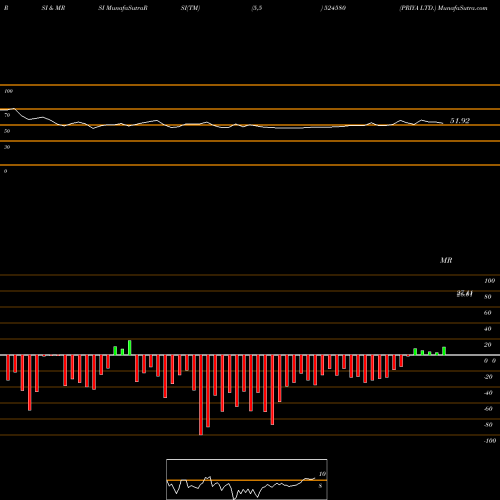Click the longest red histogram bar reaching -100
The width and height of the screenshot is (500, 500).
(x=201, y=395)
